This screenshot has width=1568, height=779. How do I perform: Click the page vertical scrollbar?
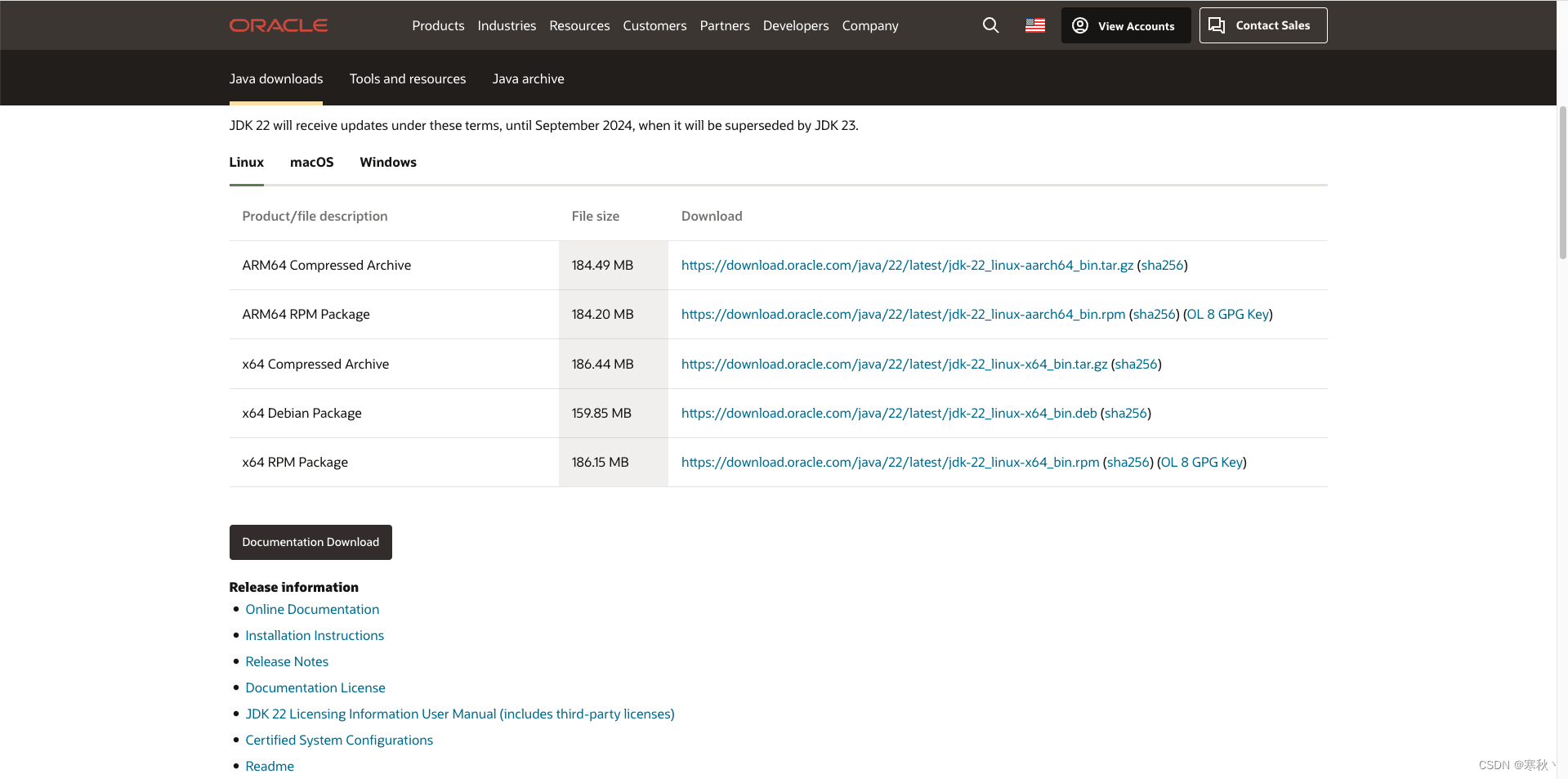(1562, 182)
